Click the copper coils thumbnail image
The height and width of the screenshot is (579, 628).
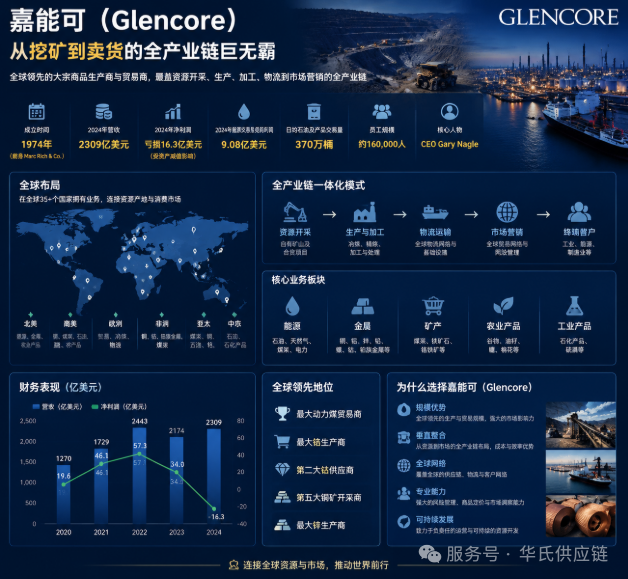581,517
